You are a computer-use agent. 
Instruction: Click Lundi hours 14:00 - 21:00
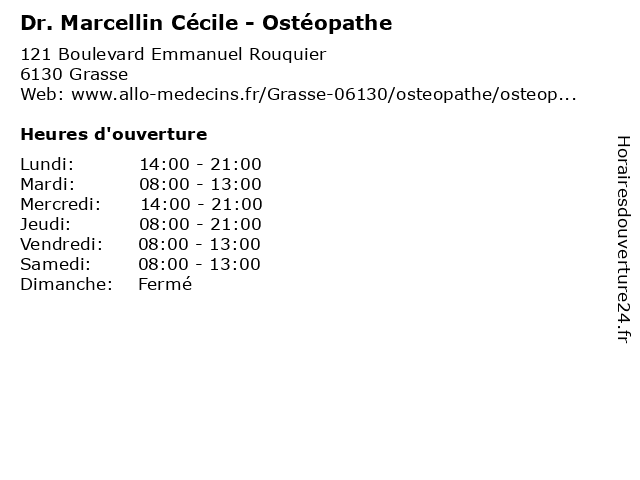pos(200,164)
